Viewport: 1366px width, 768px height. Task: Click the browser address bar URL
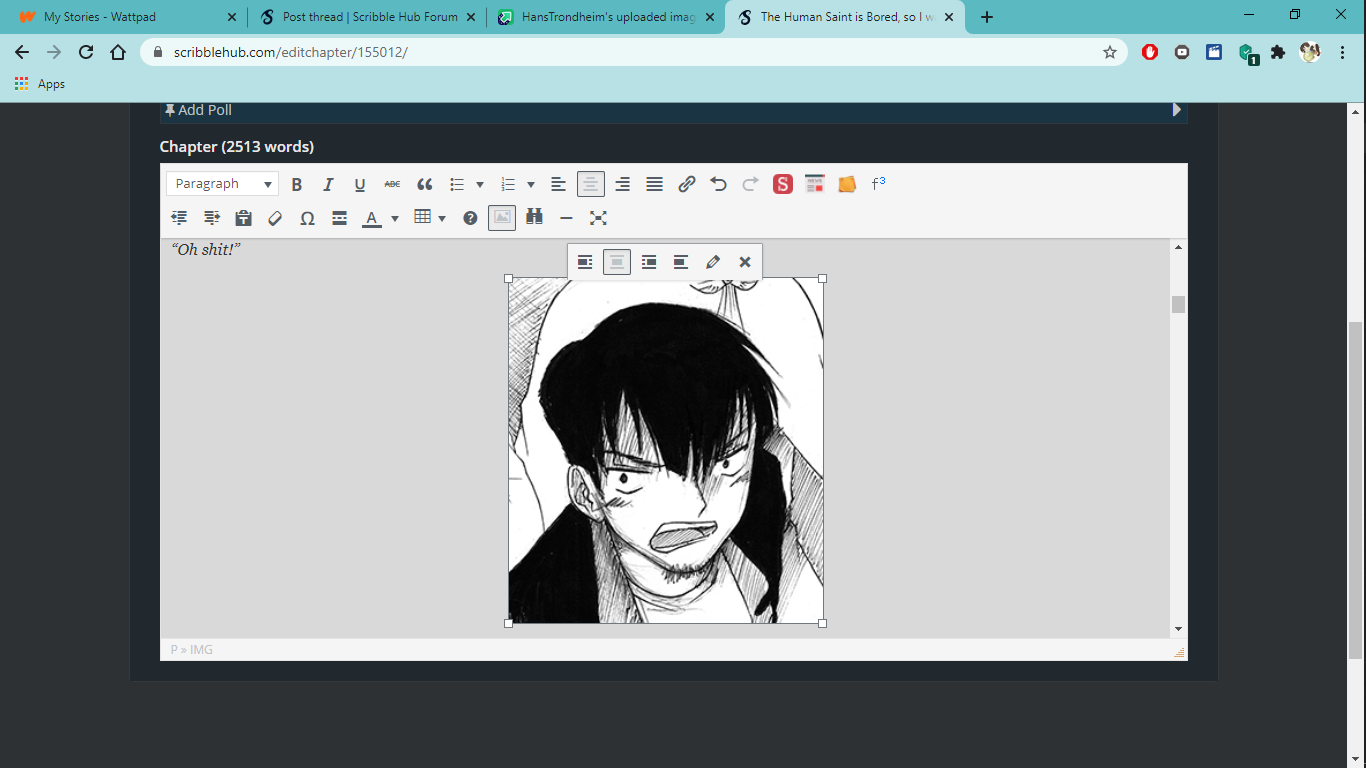tap(600, 52)
